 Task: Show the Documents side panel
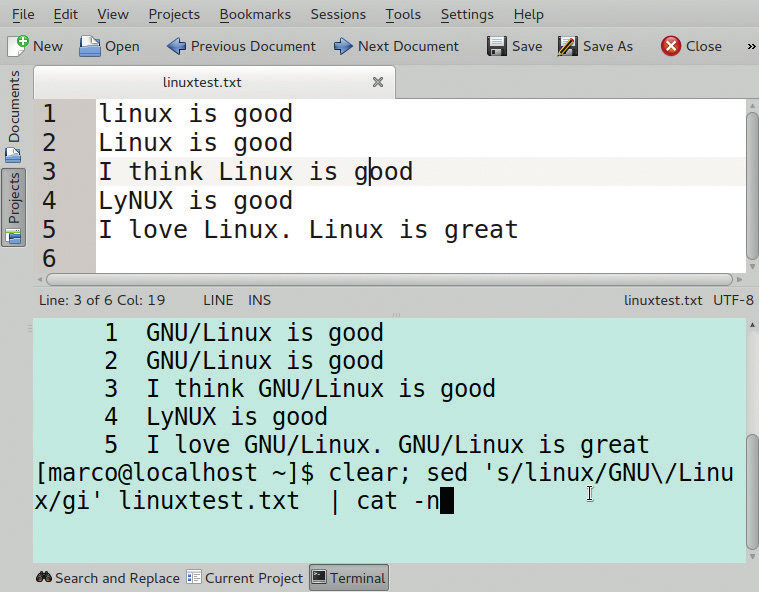click(x=14, y=117)
